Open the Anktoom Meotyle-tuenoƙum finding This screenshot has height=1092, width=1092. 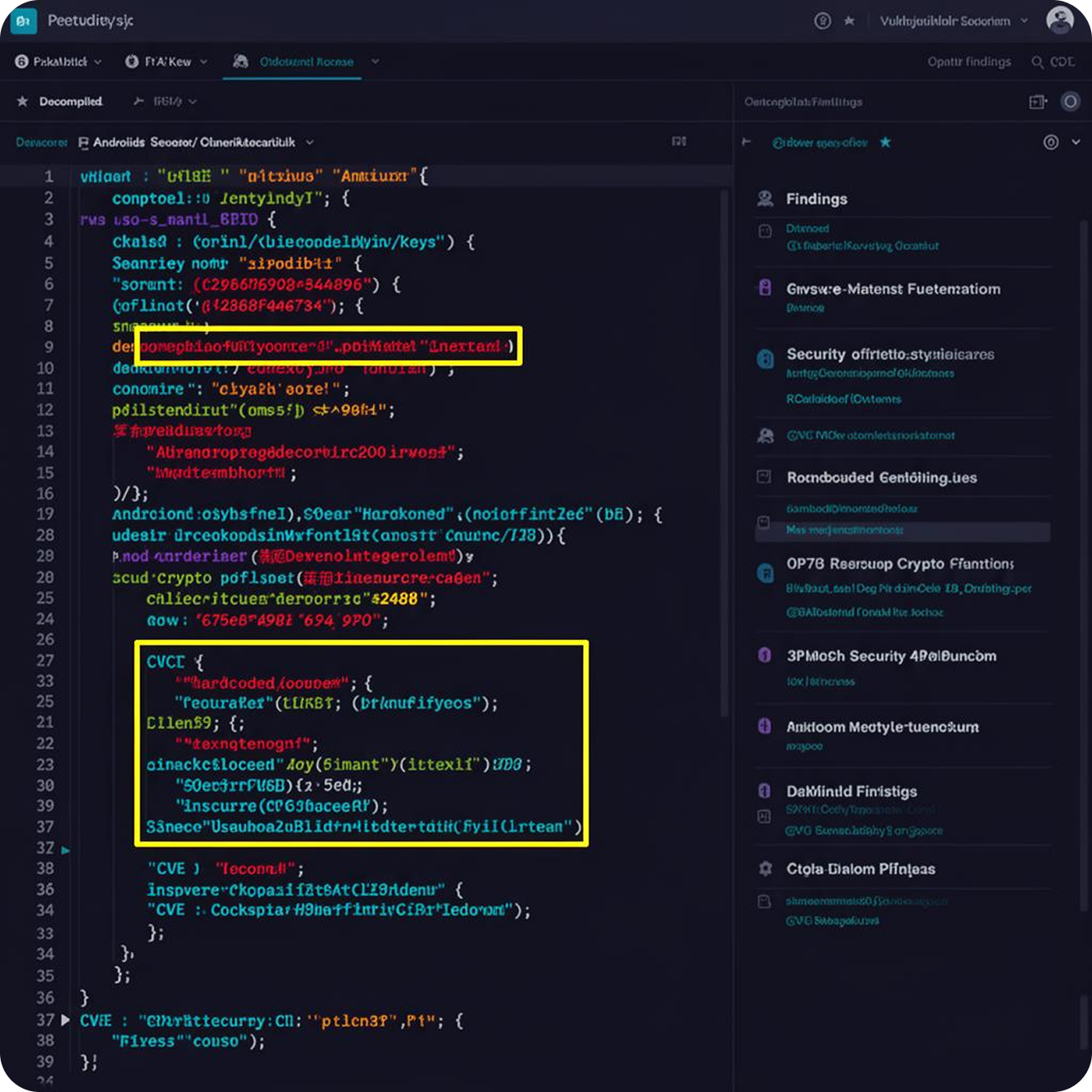pyautogui.click(x=882, y=727)
